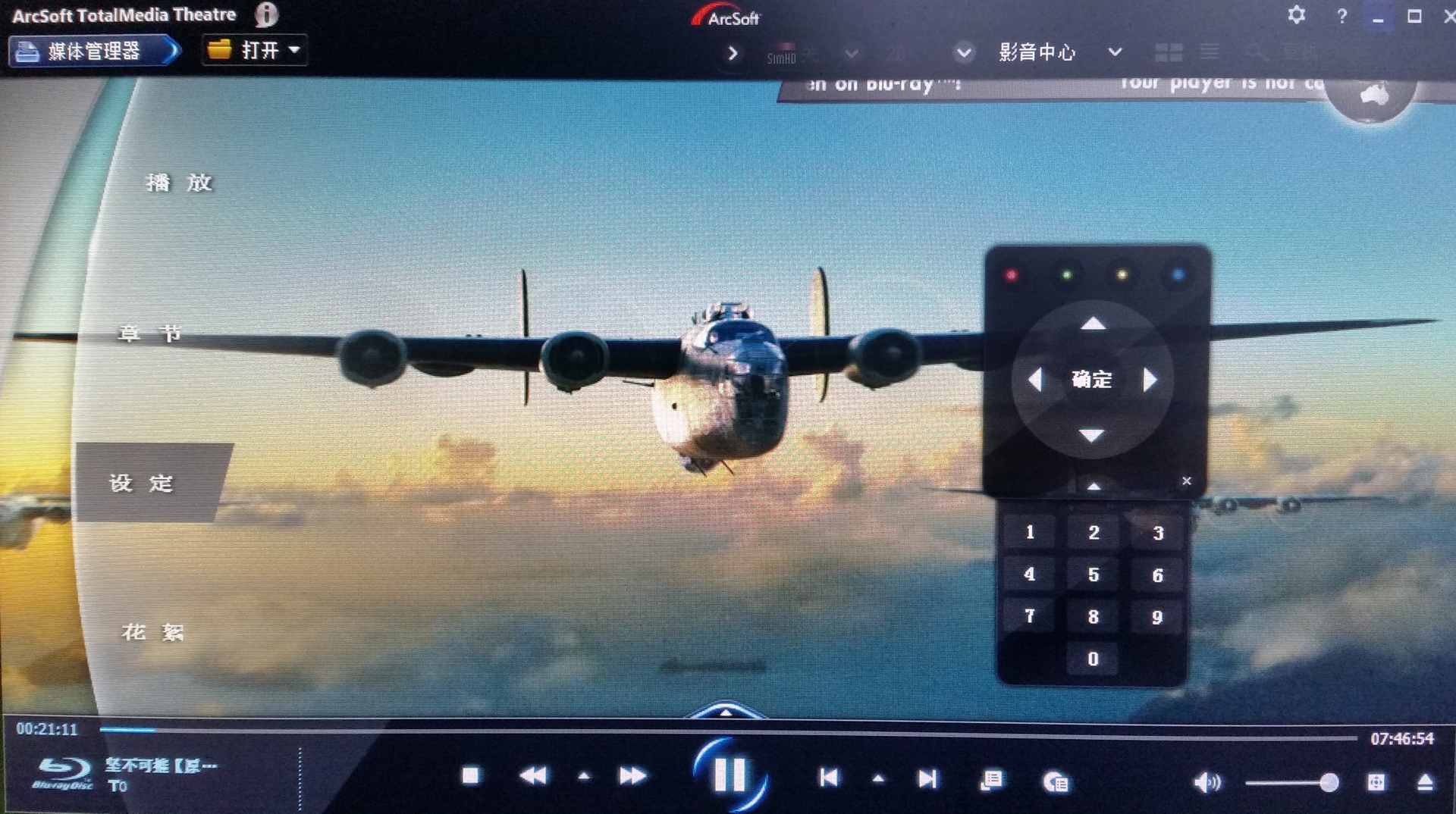Mute the audio with speaker icon
Viewport: 1456px width, 814px height.
pyautogui.click(x=1207, y=781)
